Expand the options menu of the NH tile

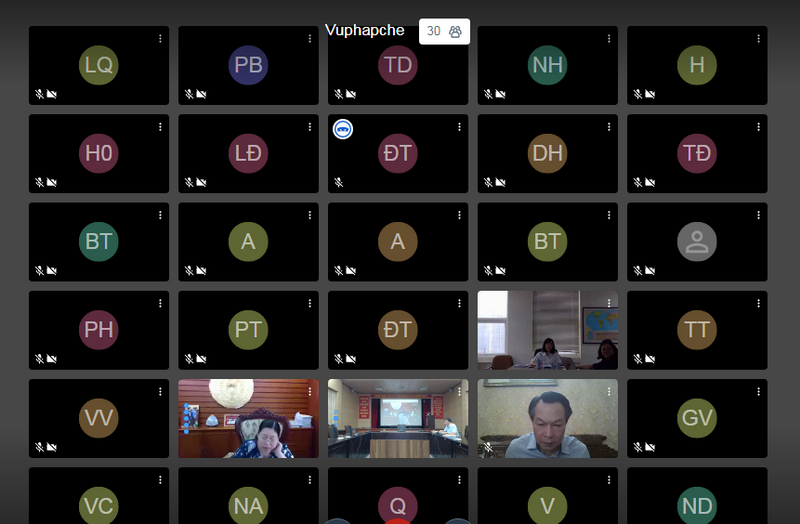609,39
